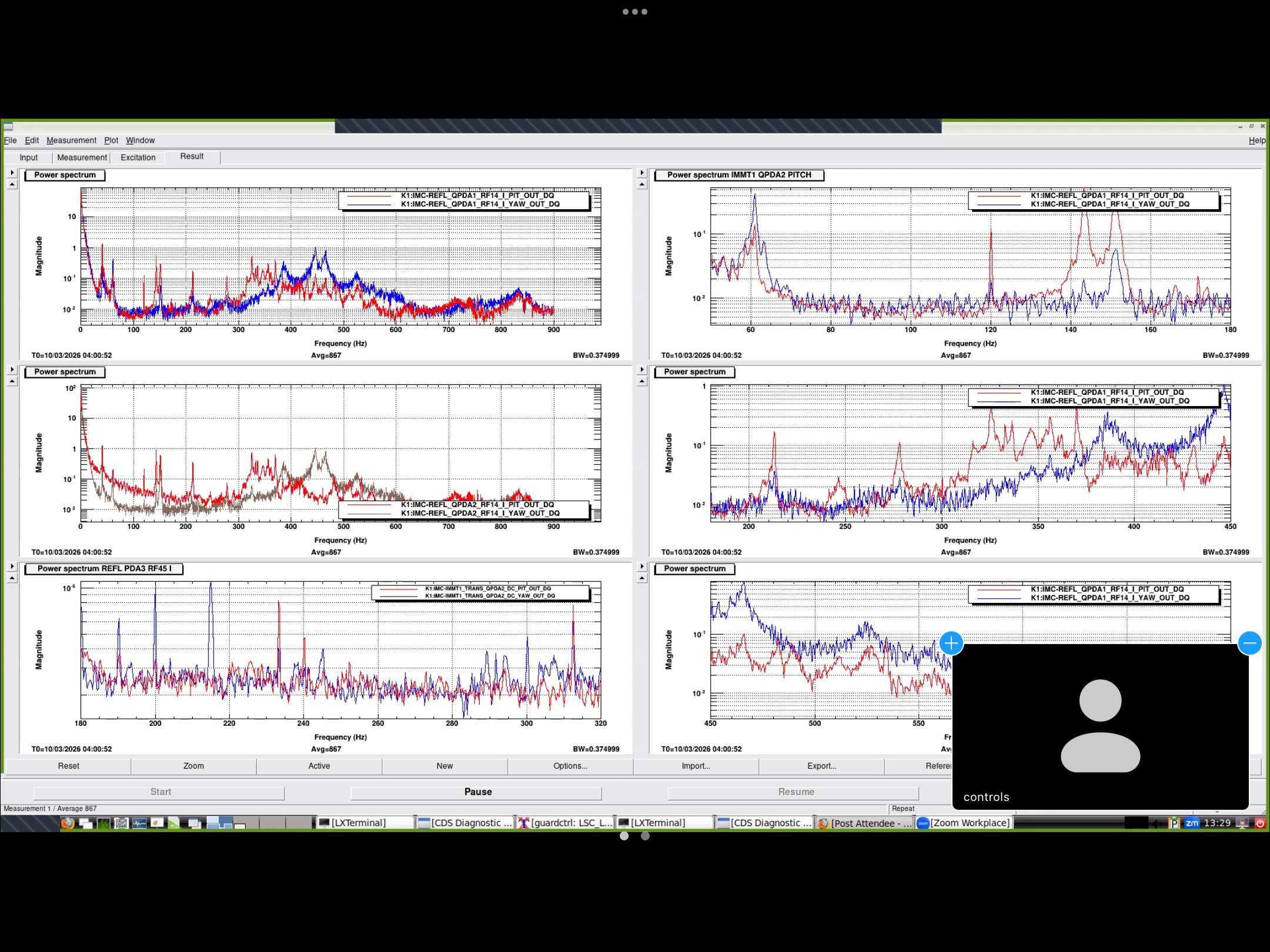This screenshot has width=1270, height=952.
Task: Switch to the Input tab
Action: coord(28,157)
